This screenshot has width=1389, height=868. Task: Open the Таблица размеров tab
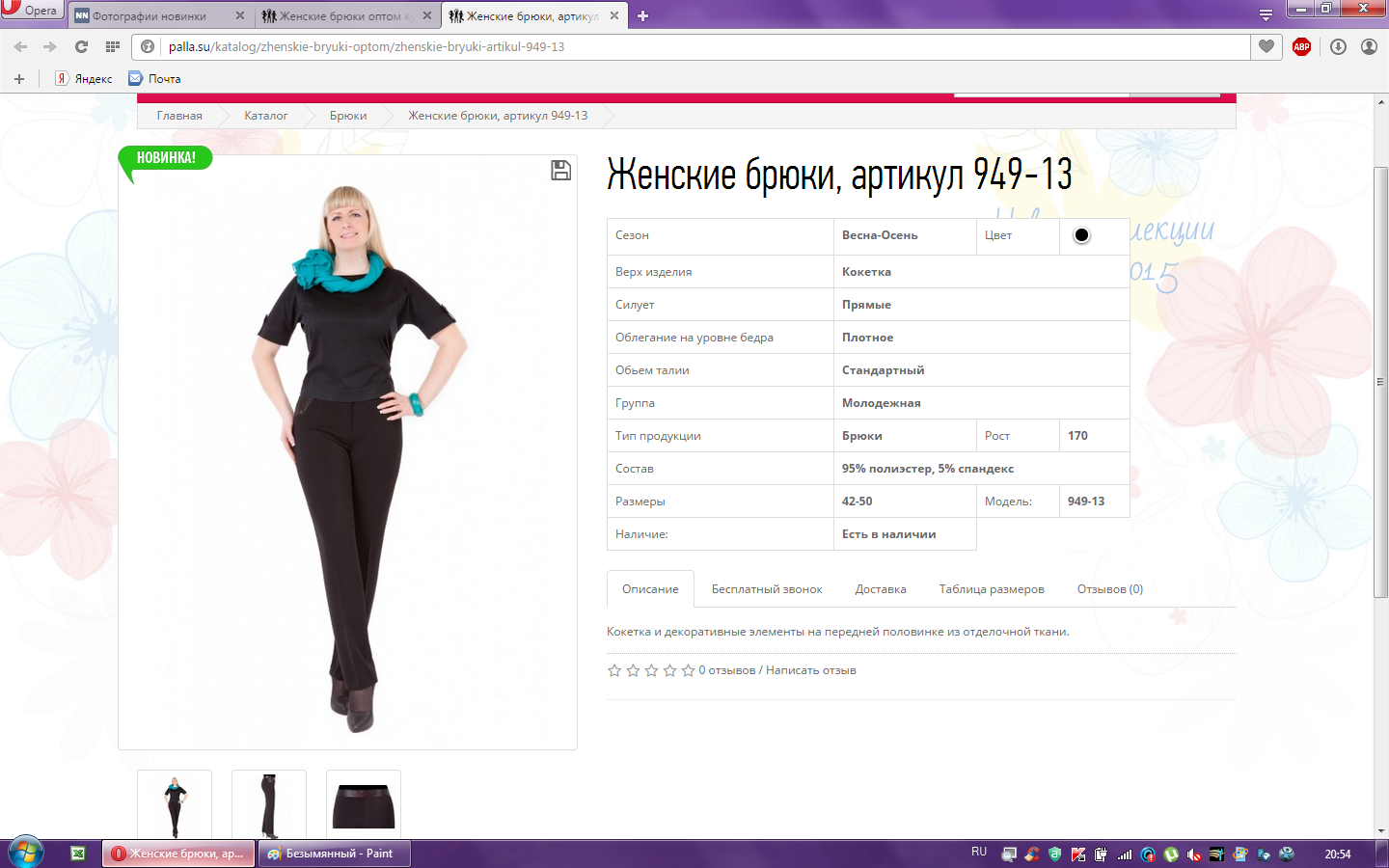(x=992, y=589)
